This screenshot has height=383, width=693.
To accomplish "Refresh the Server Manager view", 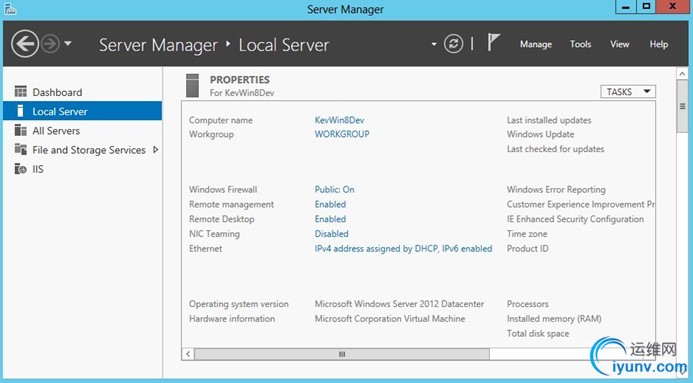I will pyautogui.click(x=453, y=44).
